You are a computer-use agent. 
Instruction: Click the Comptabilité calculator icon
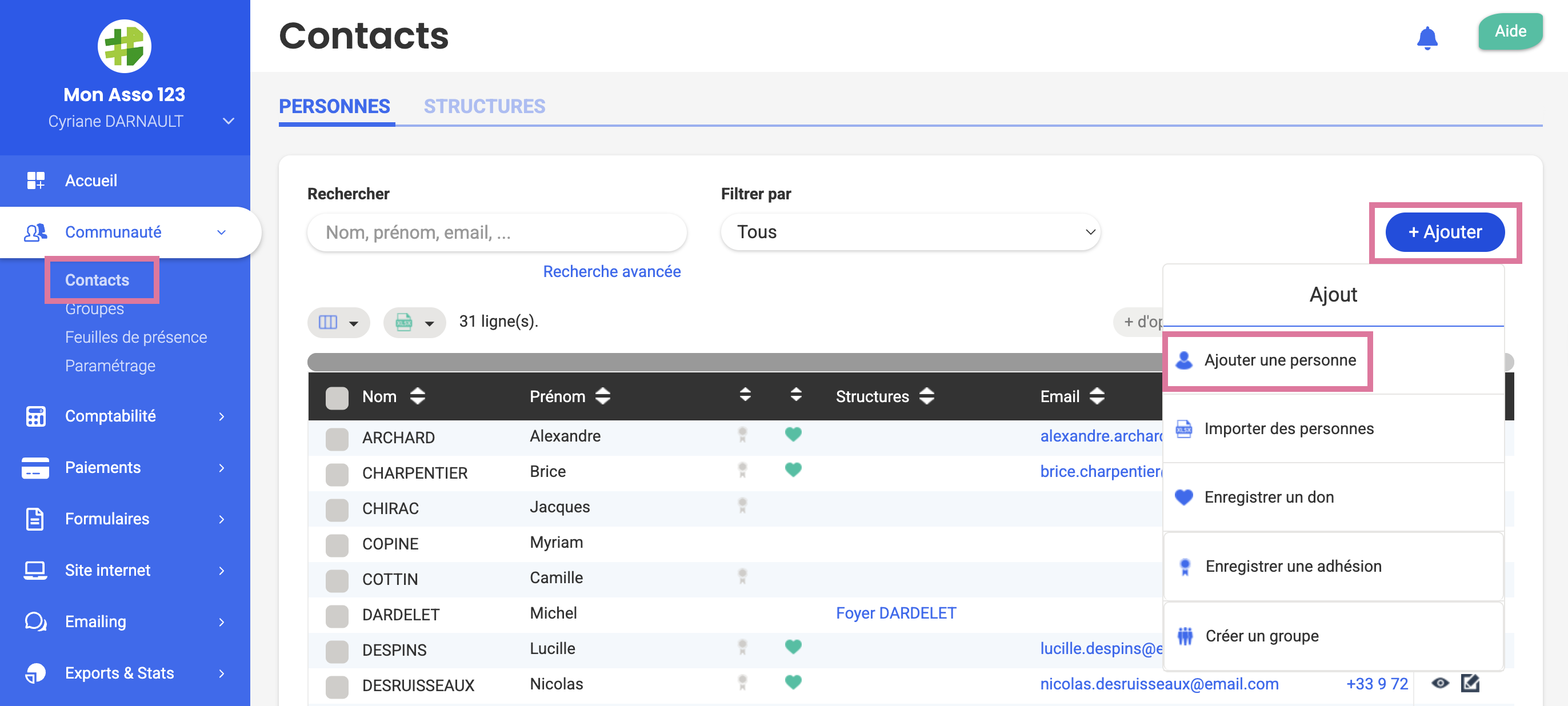pyautogui.click(x=35, y=416)
